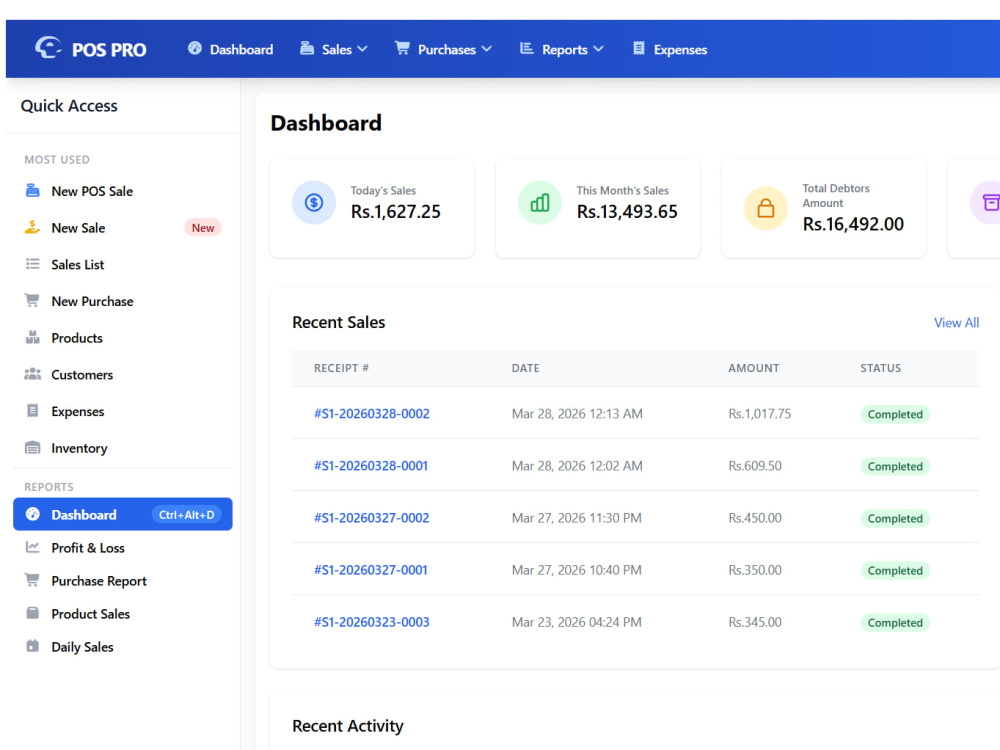Click the New badge beside New Sale
1000x750 pixels.
tap(203, 228)
